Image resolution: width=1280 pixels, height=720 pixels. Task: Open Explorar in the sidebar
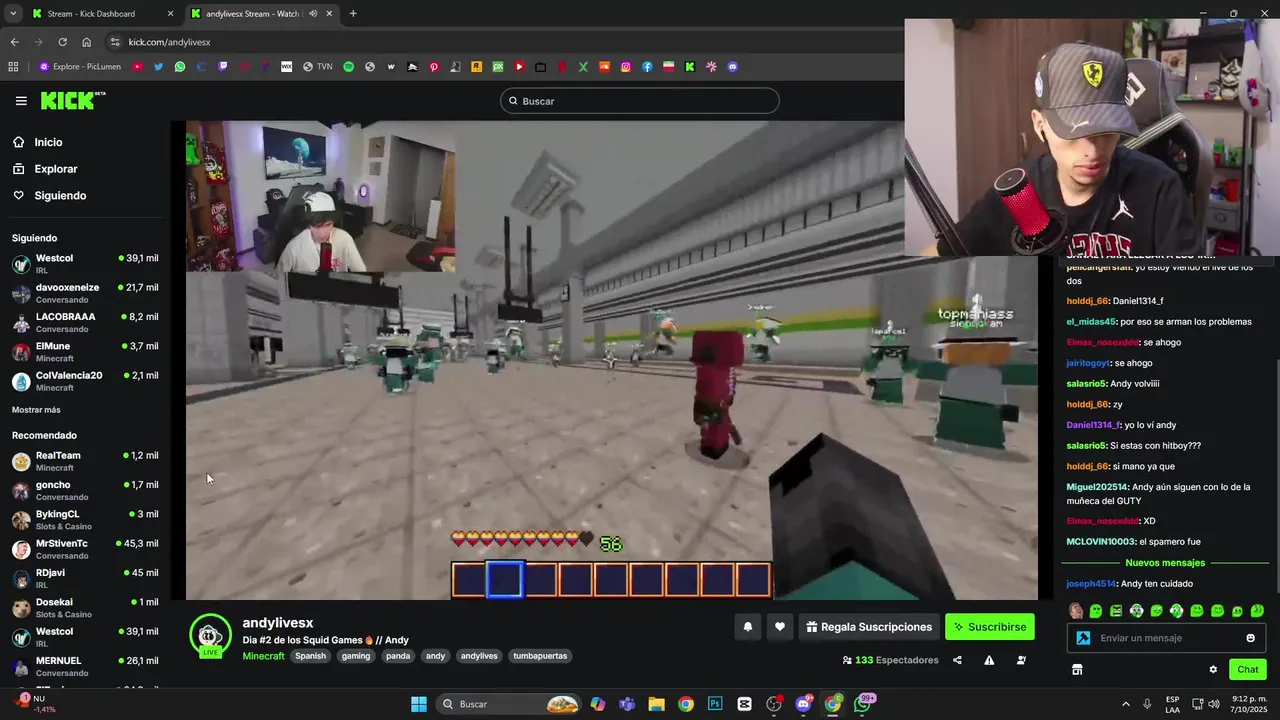(55, 169)
